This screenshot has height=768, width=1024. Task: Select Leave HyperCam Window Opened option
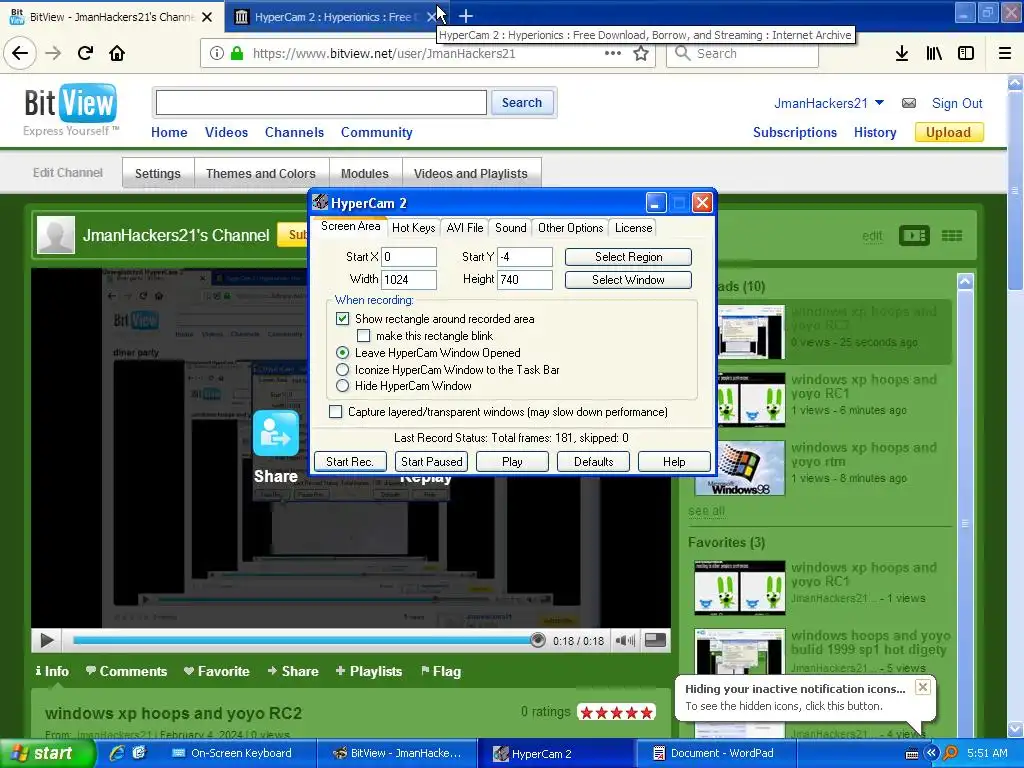(x=342, y=353)
